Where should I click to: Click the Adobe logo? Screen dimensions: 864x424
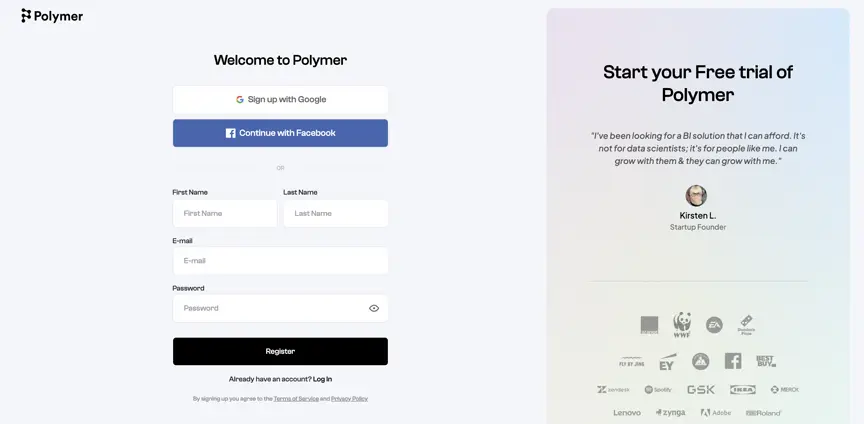[x=716, y=412]
